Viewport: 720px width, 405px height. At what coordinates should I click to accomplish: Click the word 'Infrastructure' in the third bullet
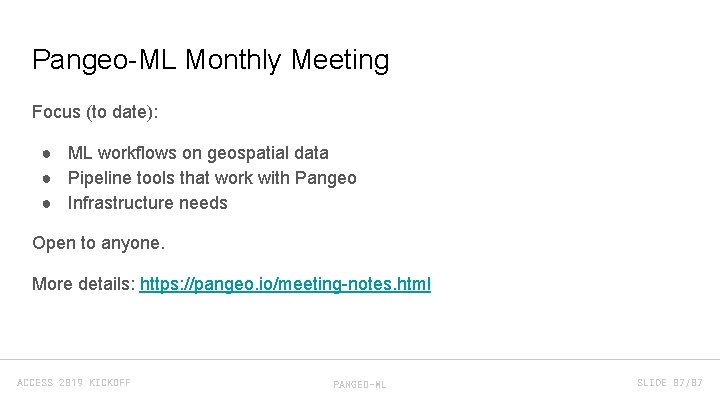tap(121, 203)
